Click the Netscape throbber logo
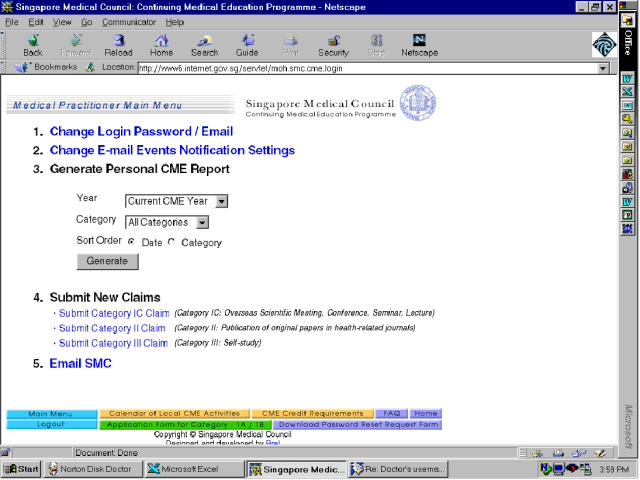The height and width of the screenshot is (480, 640). [x=604, y=44]
